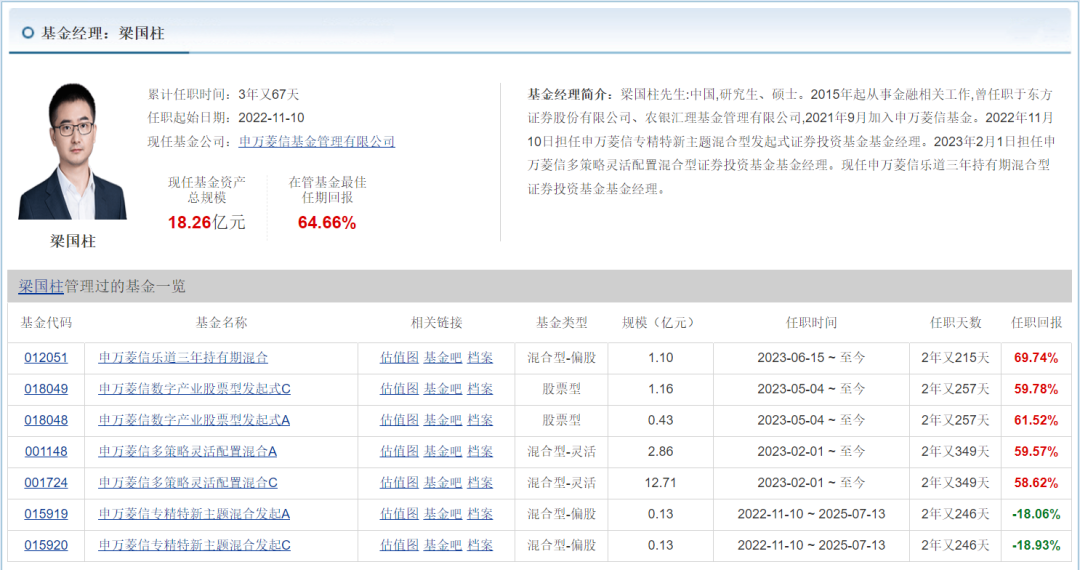Open fund code 018049

point(46,388)
